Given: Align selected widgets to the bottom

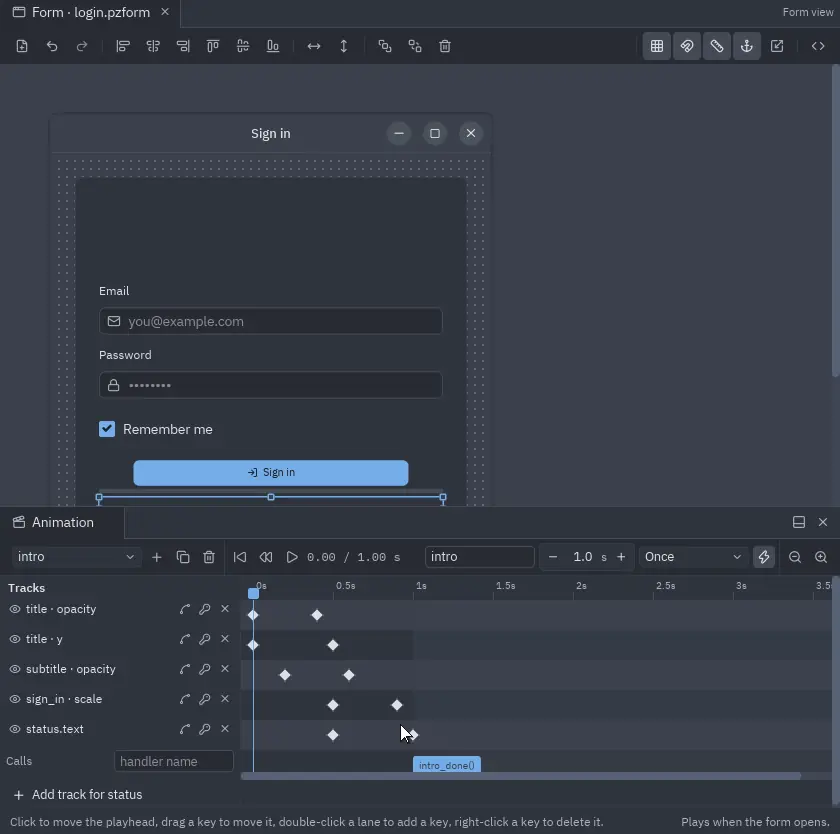Looking at the screenshot, I should point(273,46).
